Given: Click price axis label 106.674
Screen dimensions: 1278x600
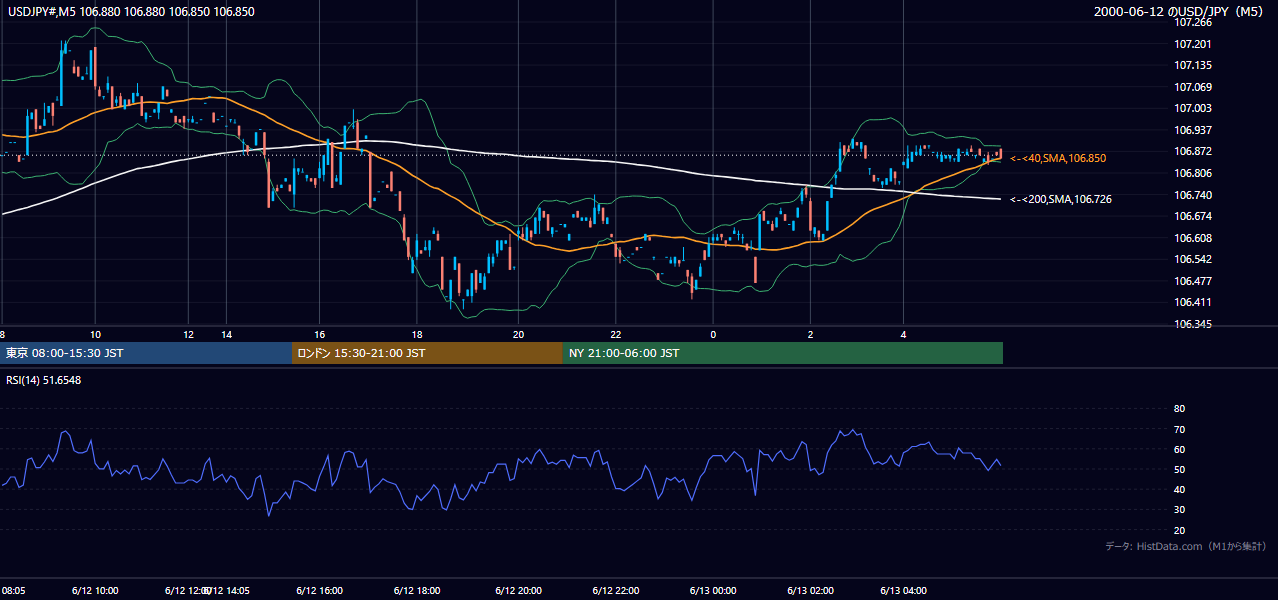Looking at the screenshot, I should point(1192,216).
